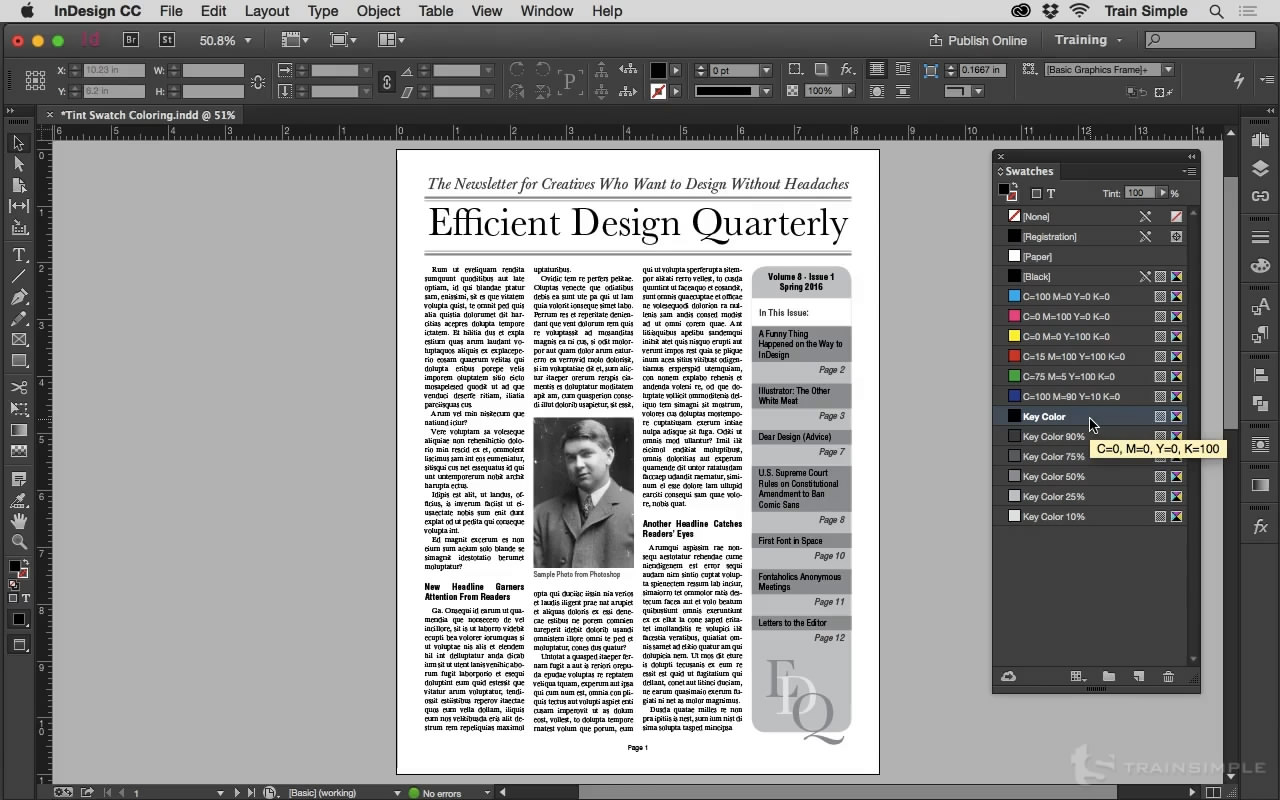Click New Color Group folder icon
Screen dimensions: 1280x800
pyautogui.click(x=1108, y=677)
